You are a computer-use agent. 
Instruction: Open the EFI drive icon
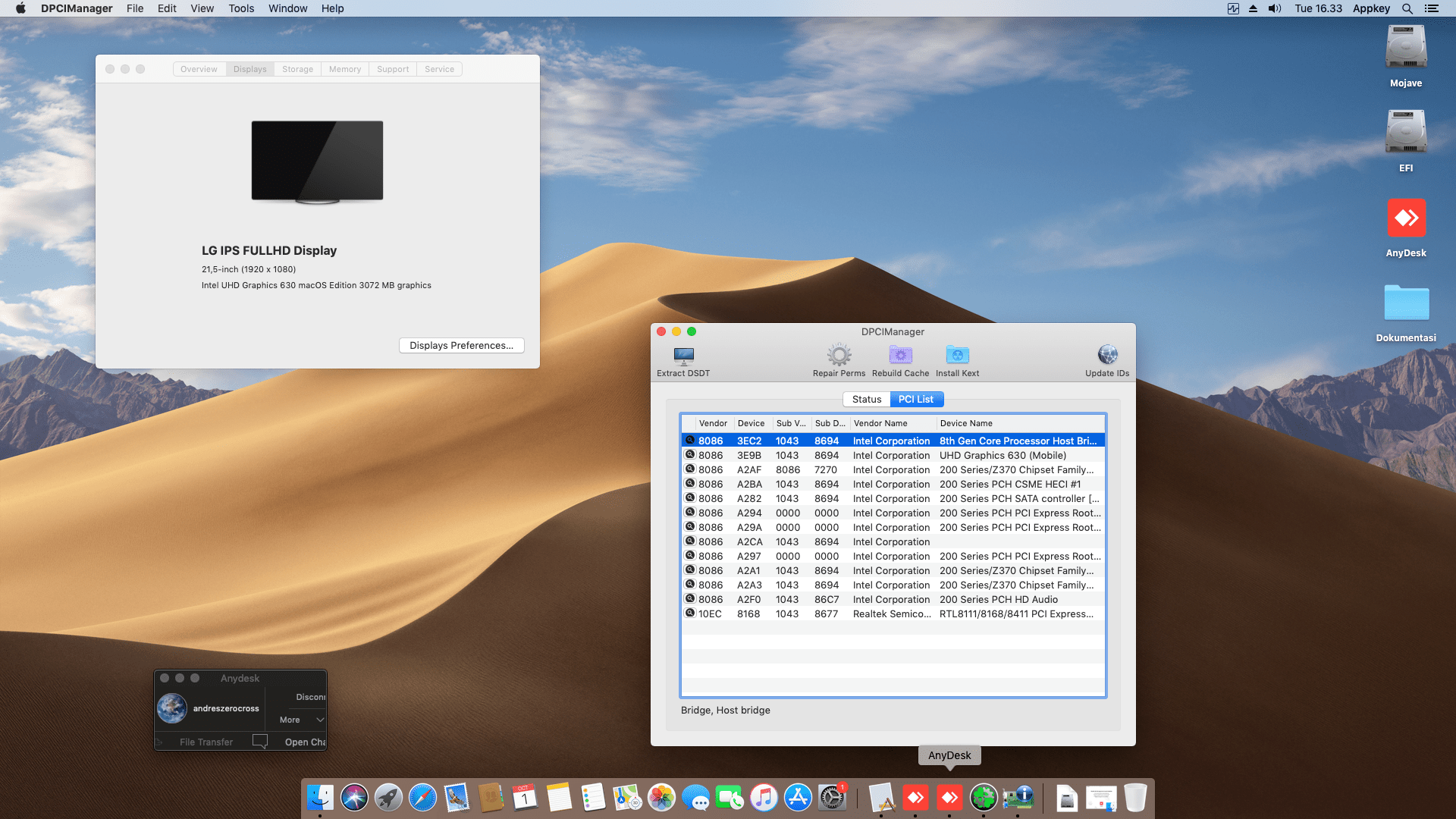click(x=1406, y=132)
